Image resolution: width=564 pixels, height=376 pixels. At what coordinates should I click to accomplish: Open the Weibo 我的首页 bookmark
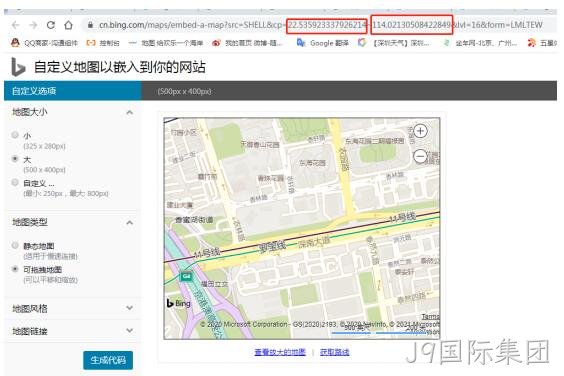tap(247, 43)
